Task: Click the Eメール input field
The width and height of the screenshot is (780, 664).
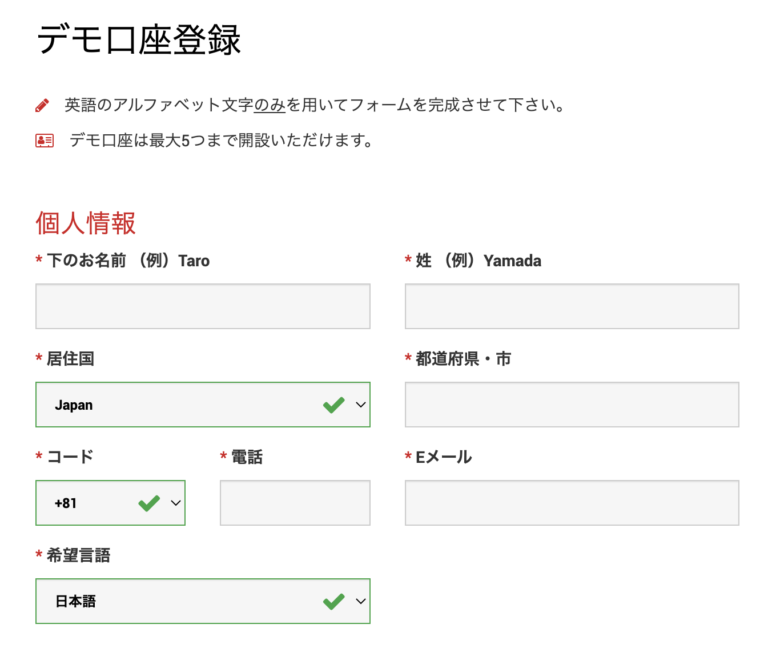Action: pos(572,503)
